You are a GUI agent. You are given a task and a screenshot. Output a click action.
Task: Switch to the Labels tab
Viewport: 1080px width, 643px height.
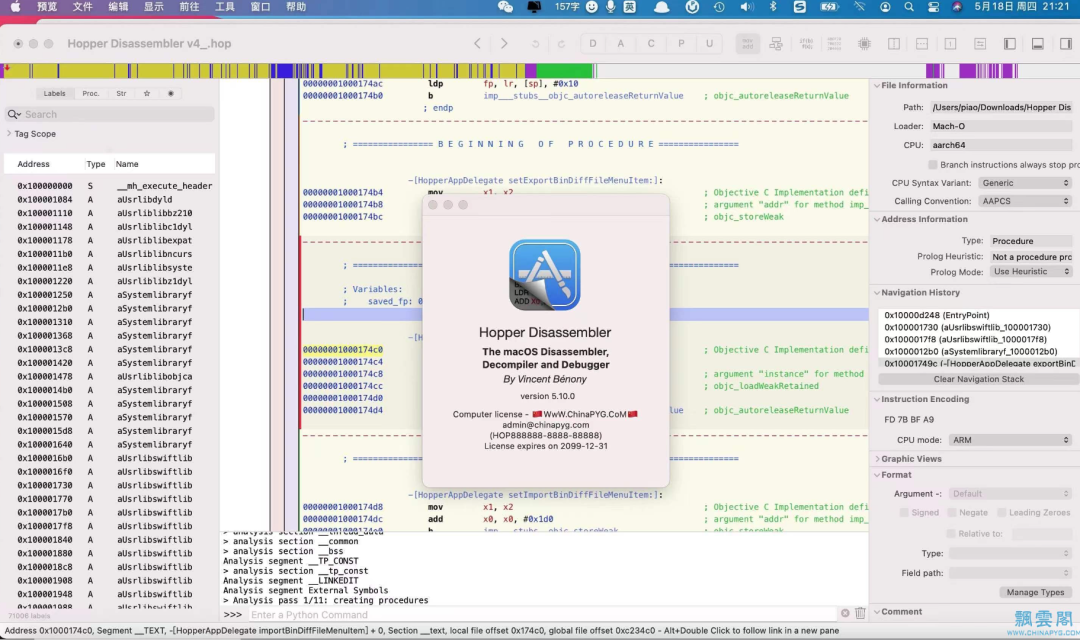54,94
